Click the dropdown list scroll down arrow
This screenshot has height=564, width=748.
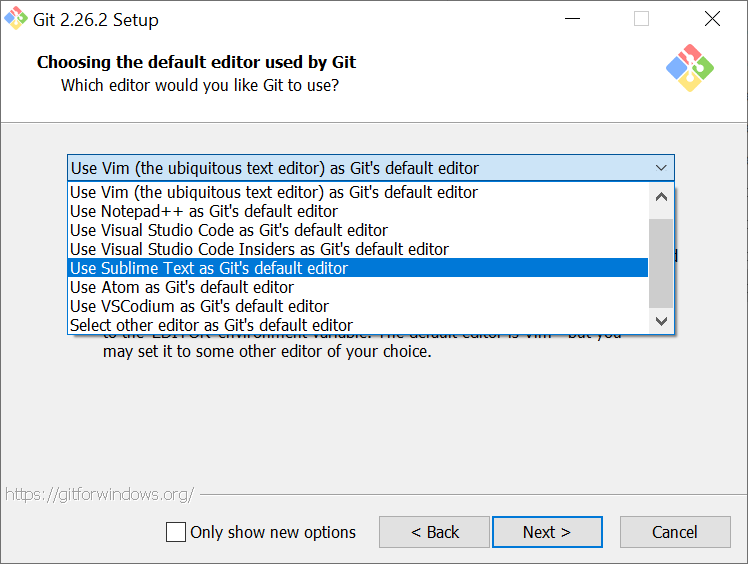pos(661,321)
